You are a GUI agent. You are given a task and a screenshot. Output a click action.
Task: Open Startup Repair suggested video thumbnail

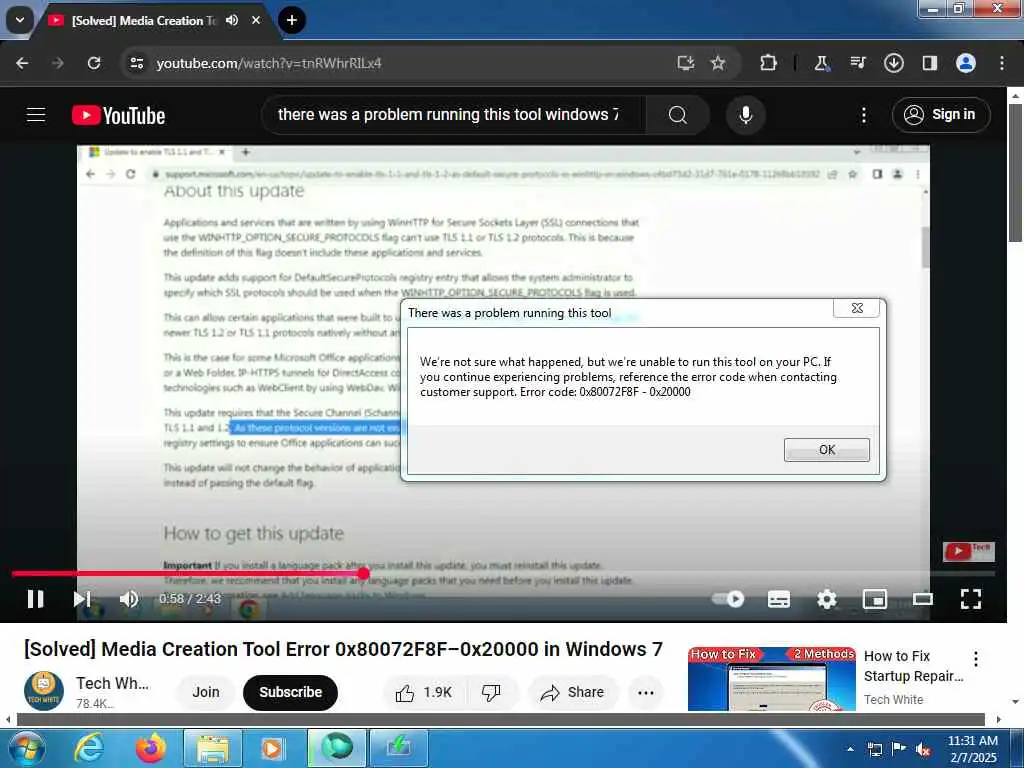click(771, 679)
